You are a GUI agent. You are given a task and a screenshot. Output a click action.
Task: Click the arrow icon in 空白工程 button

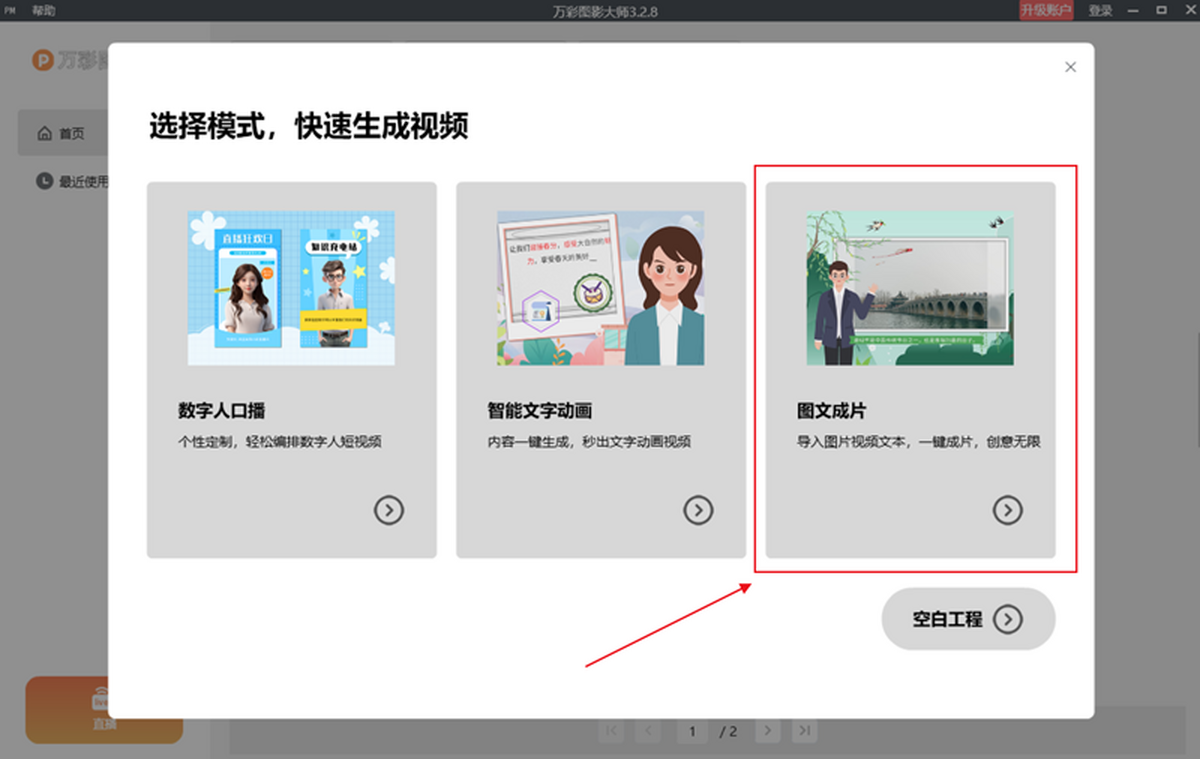(x=1007, y=619)
